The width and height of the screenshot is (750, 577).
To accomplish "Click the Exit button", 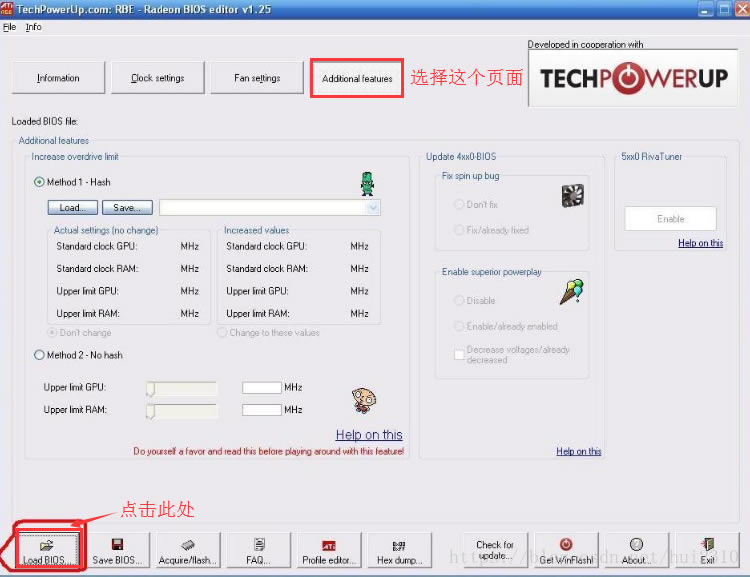I will (x=707, y=550).
